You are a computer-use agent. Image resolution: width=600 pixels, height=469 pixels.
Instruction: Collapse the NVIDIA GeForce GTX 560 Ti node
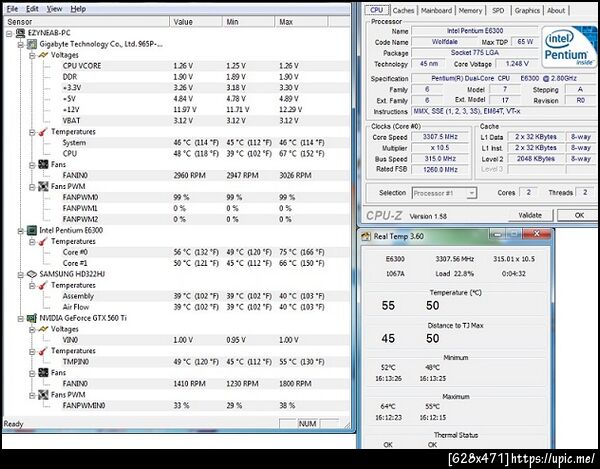(21, 319)
